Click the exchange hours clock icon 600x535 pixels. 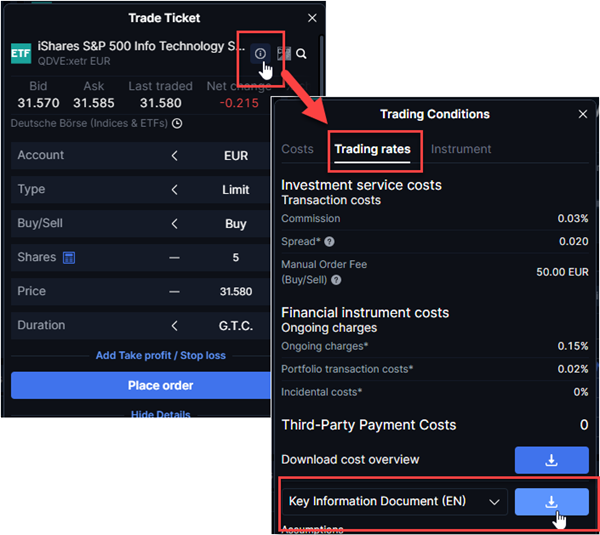pyautogui.click(x=177, y=124)
